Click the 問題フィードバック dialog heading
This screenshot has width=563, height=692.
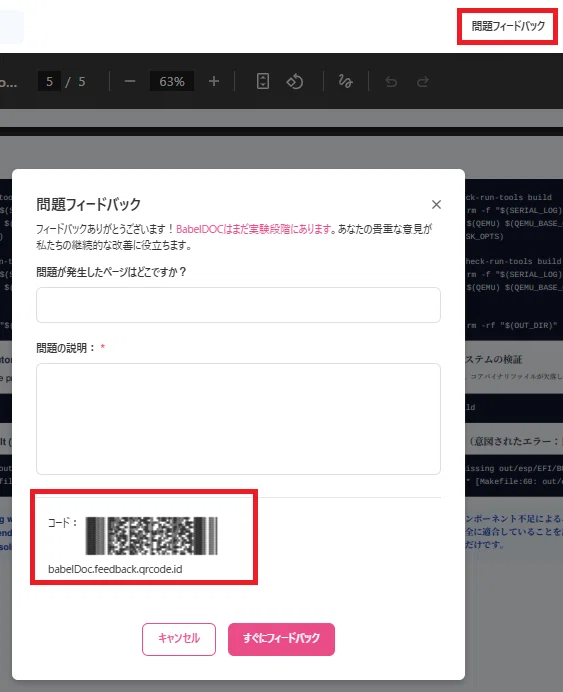point(88,204)
